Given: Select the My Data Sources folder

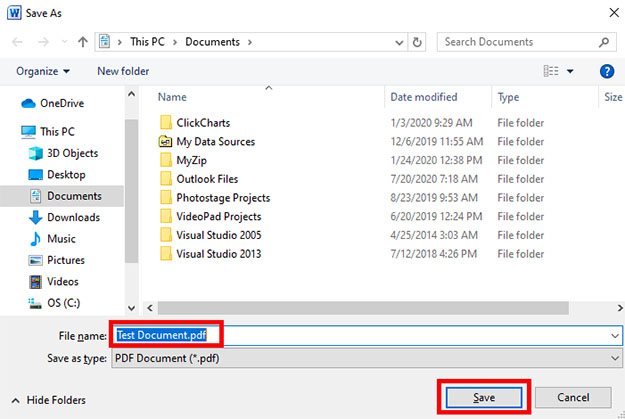Looking at the screenshot, I should 216,142.
